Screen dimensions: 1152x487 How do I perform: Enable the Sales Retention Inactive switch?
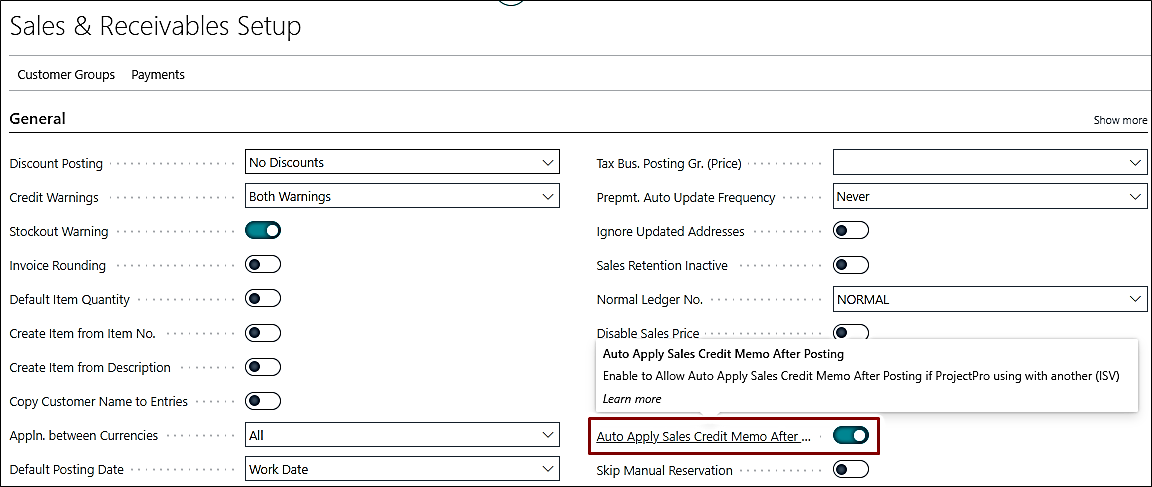click(851, 265)
